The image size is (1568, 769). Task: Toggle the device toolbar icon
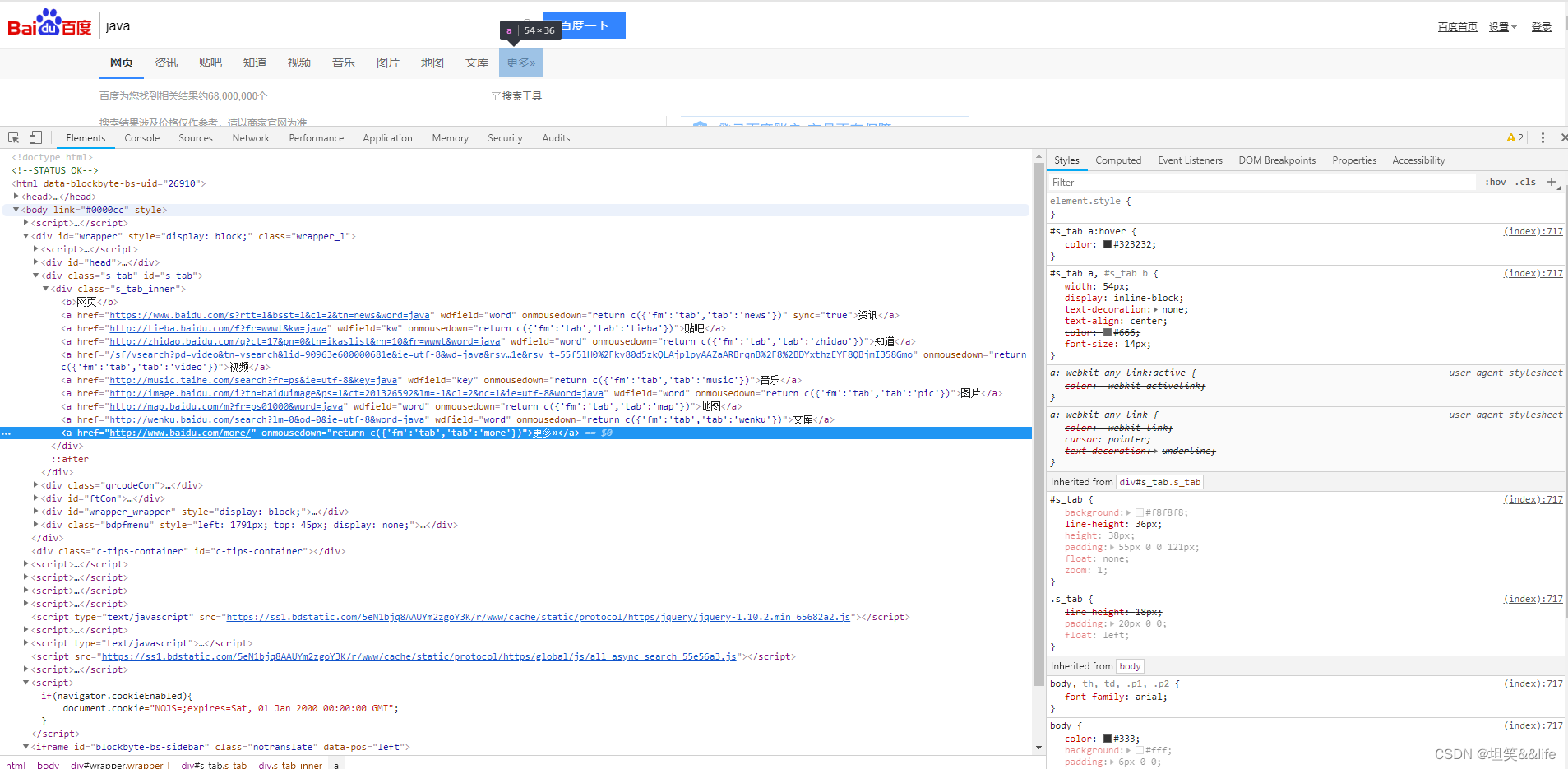(x=35, y=138)
